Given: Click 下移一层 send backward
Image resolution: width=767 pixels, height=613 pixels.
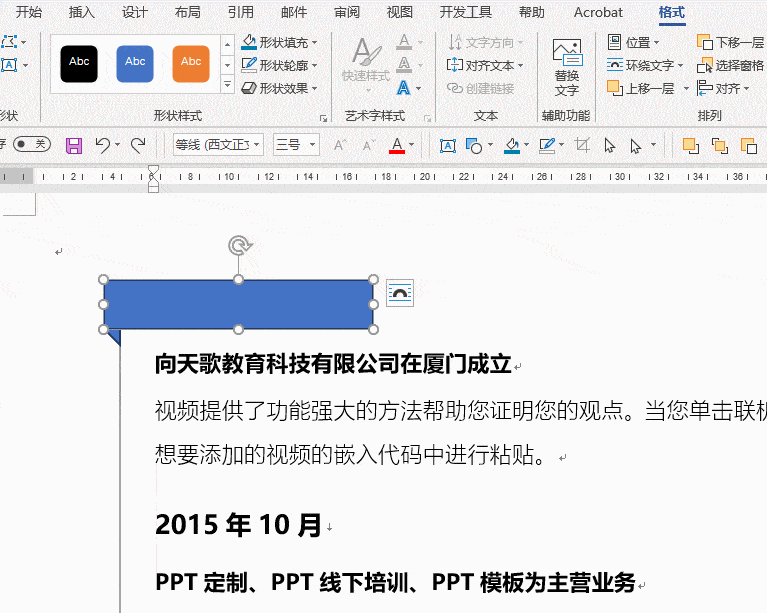Looking at the screenshot, I should click(x=731, y=43).
